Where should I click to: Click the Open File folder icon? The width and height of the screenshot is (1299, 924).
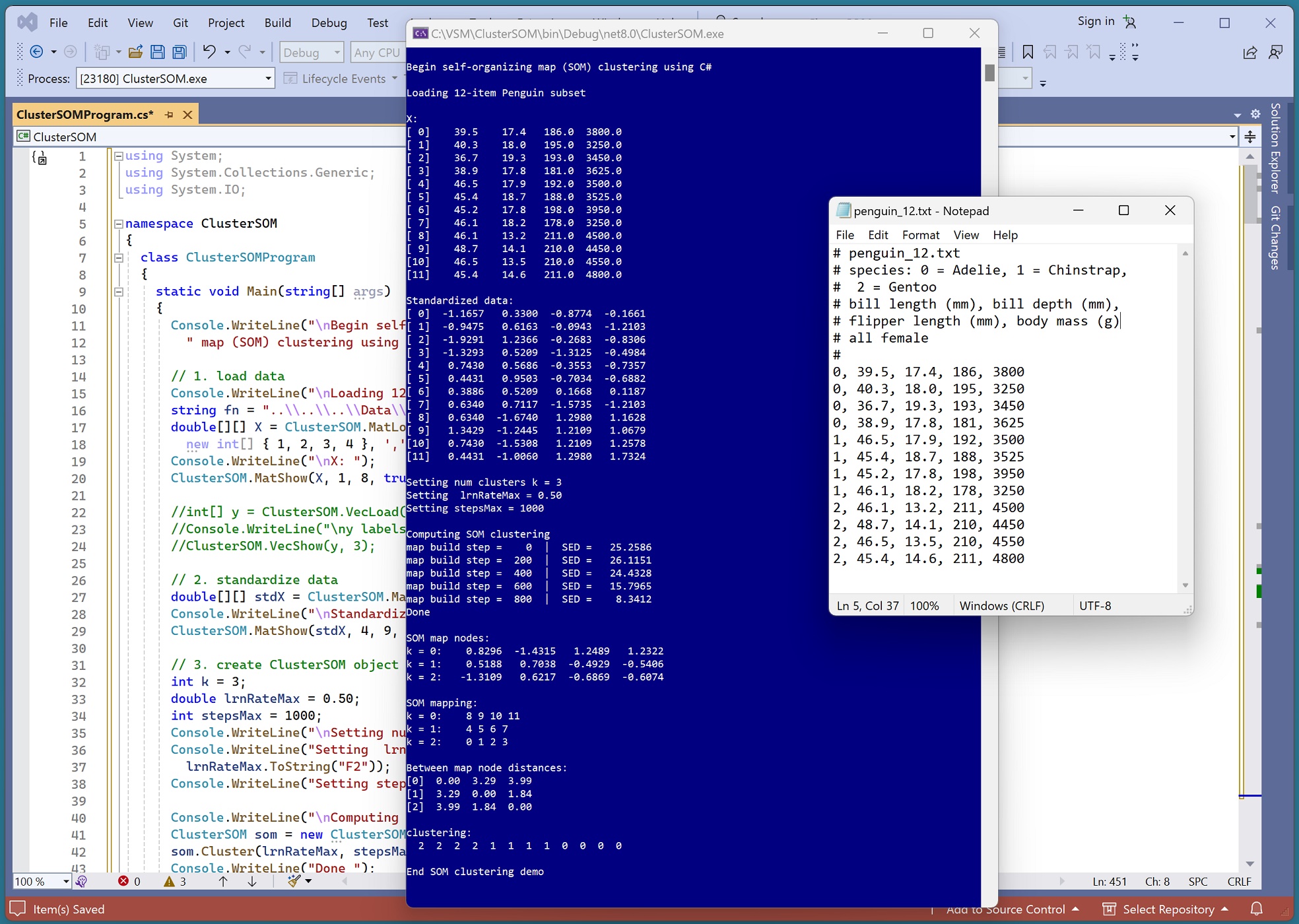(x=135, y=52)
